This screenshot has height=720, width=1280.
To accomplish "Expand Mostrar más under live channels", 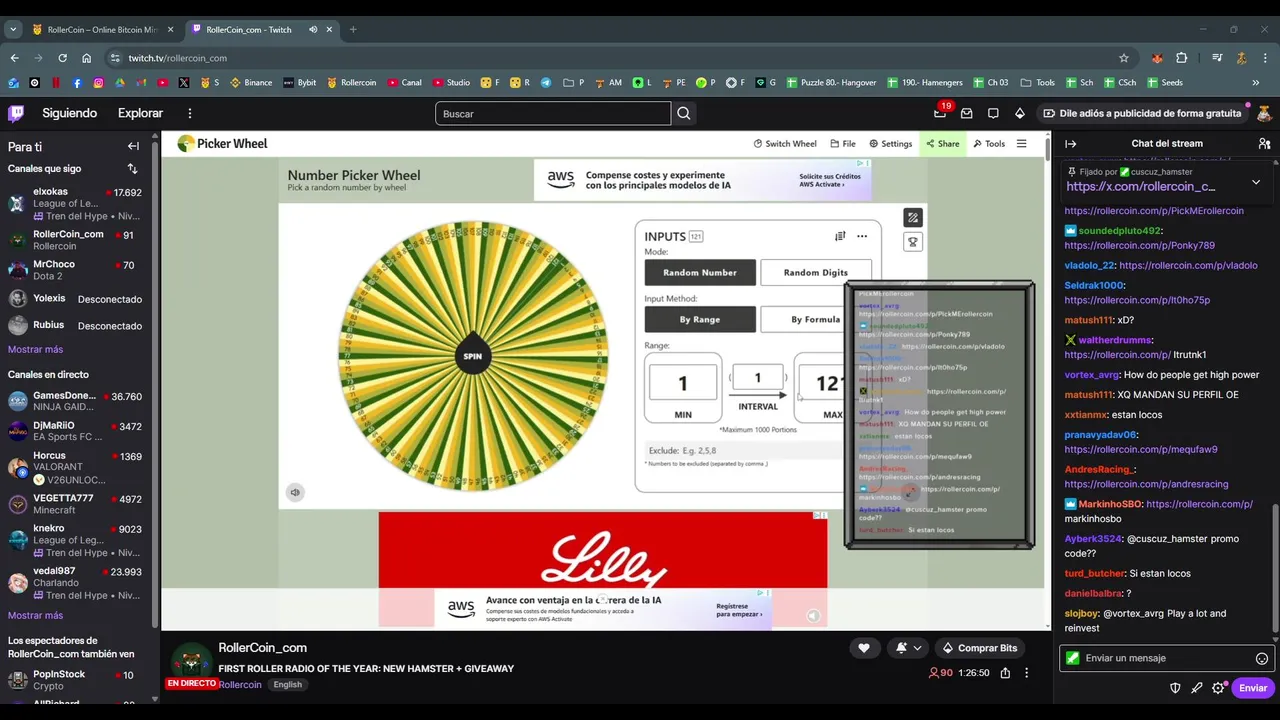I will click(x=35, y=615).
